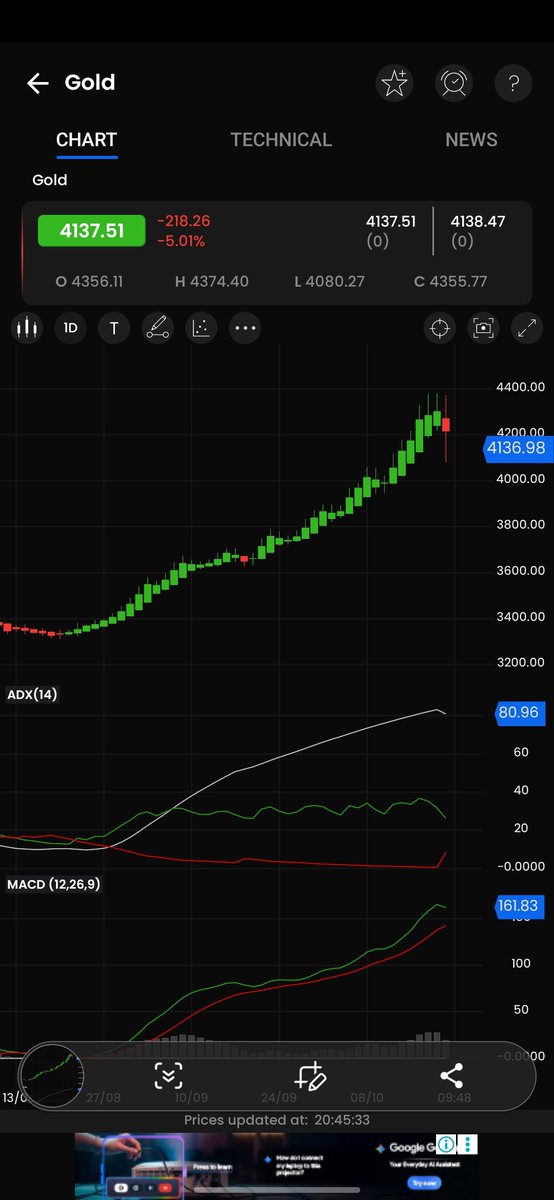Tap the latest red candlestick on chart
This screenshot has width=554, height=1200.
pos(446,425)
